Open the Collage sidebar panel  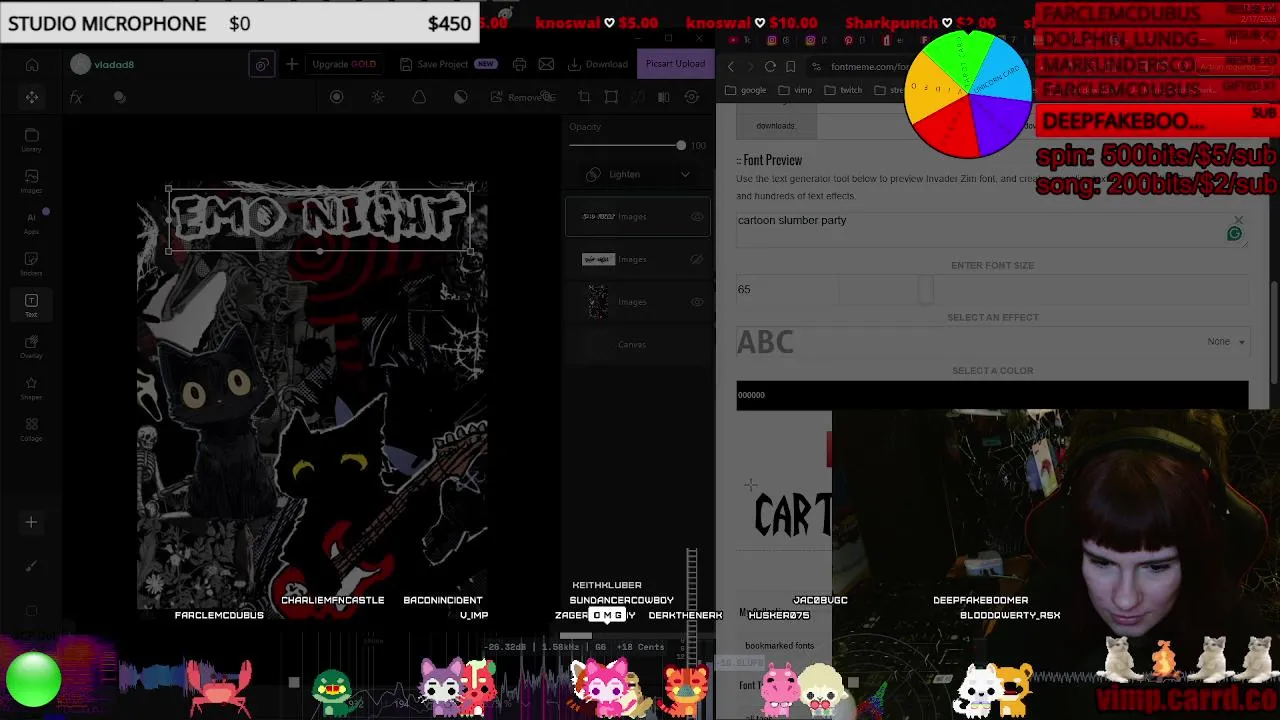click(x=31, y=430)
